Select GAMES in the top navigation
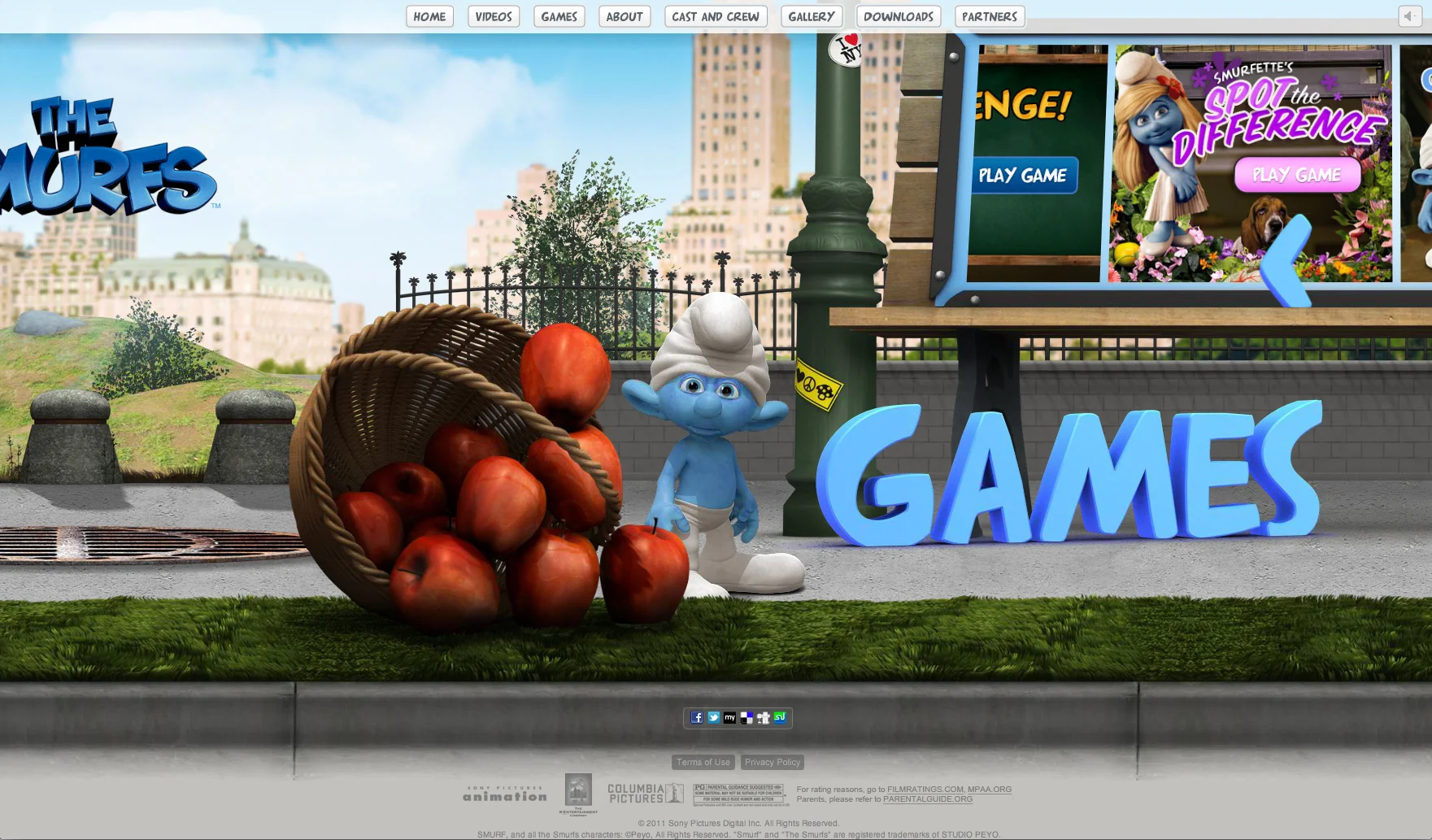The height and width of the screenshot is (840, 1432). [x=559, y=16]
